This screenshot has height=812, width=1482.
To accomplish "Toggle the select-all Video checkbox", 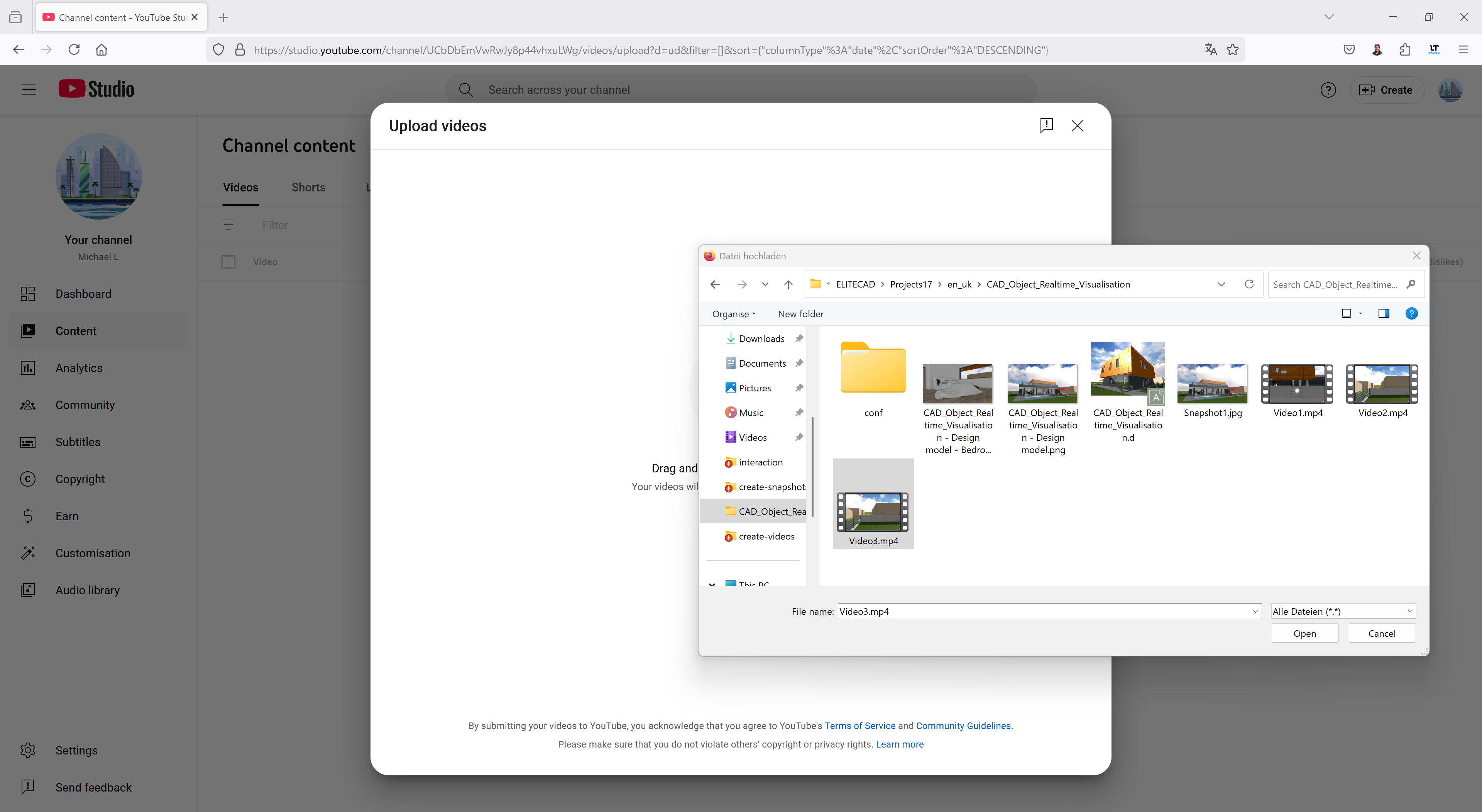I will click(228, 262).
